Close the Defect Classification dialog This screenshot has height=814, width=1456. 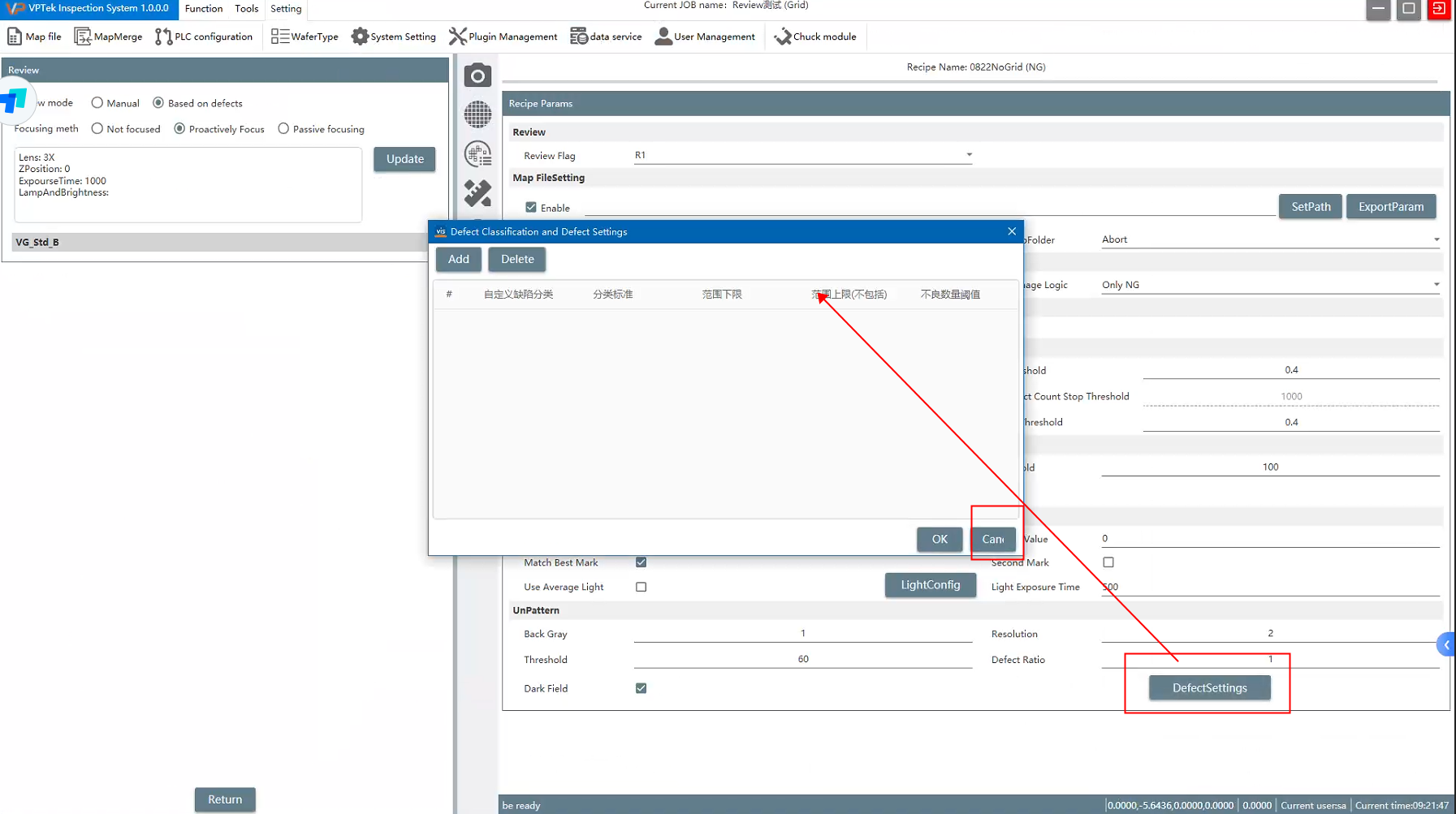pyautogui.click(x=1012, y=231)
